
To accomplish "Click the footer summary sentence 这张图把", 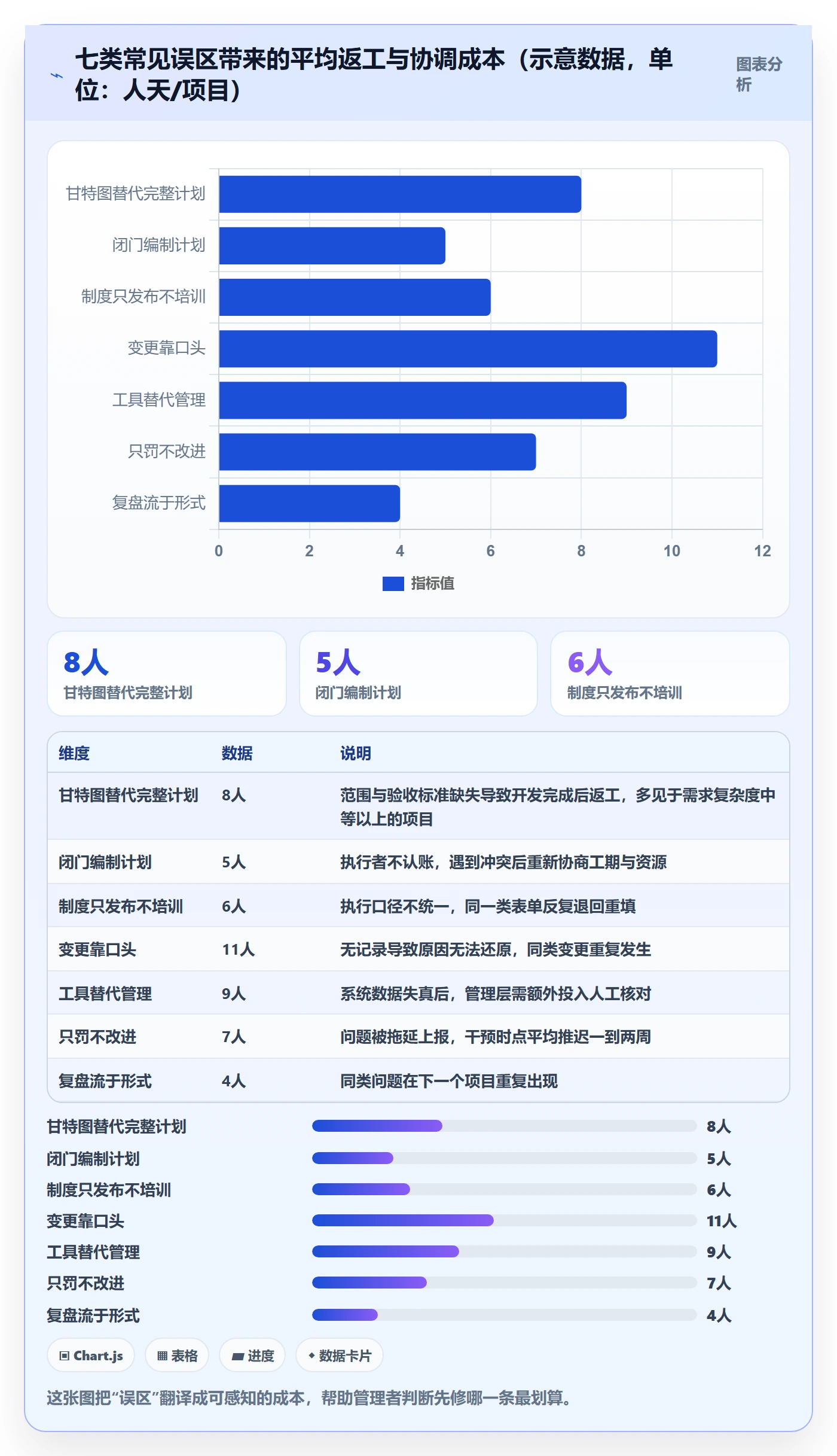I will [311, 1398].
